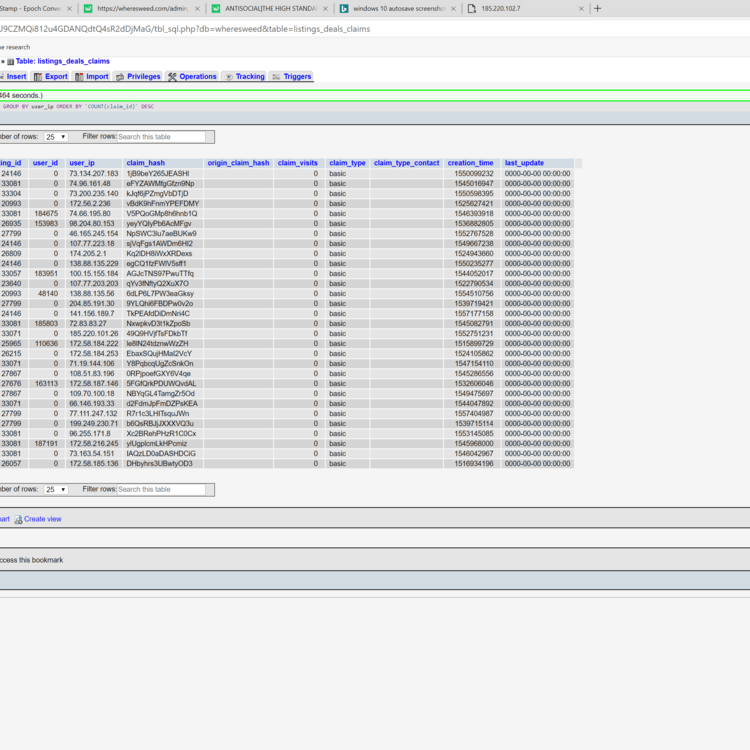Close the 185.220.102.7 browser tab

(582, 9)
